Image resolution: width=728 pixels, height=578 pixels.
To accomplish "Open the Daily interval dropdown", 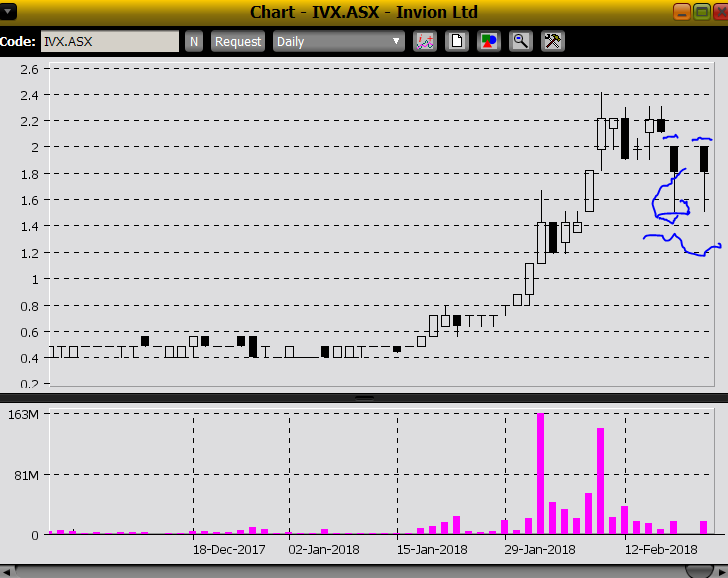I will [338, 41].
